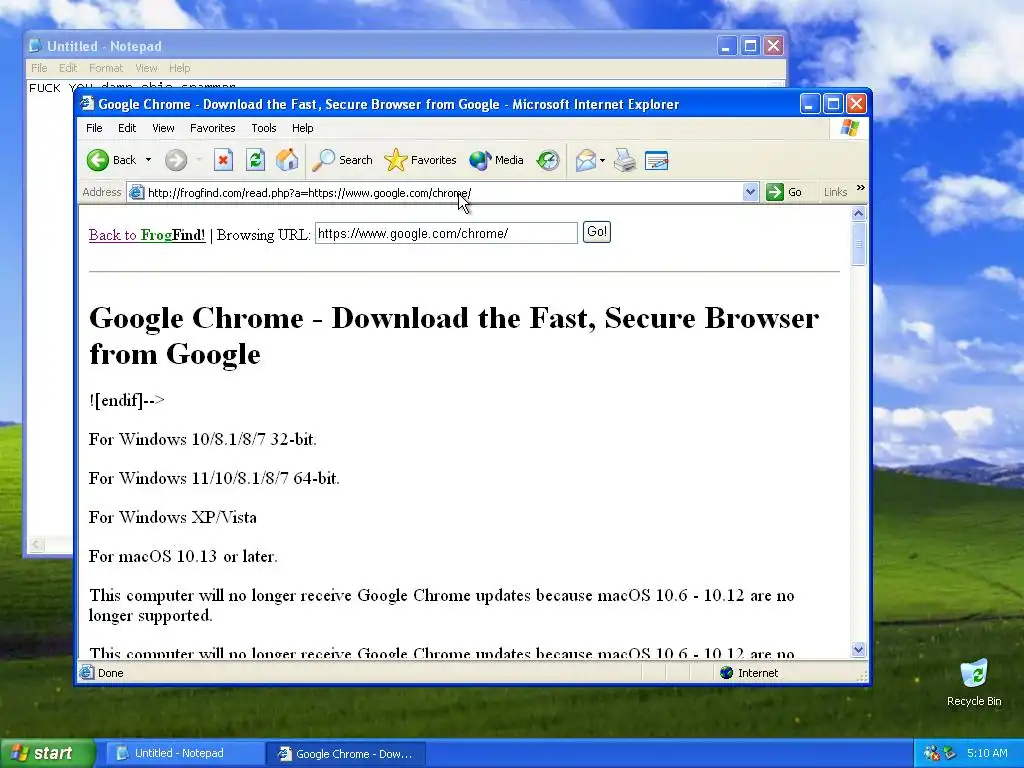Image resolution: width=1024 pixels, height=768 pixels.
Task: Click the Browsing URL text field
Action: click(446, 233)
